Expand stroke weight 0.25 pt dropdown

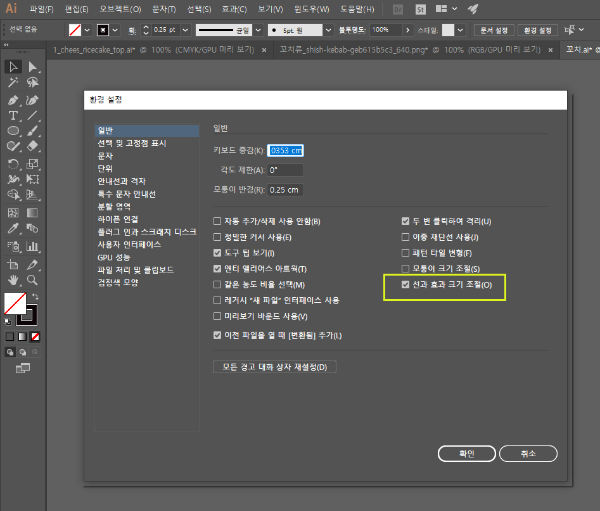(x=185, y=30)
